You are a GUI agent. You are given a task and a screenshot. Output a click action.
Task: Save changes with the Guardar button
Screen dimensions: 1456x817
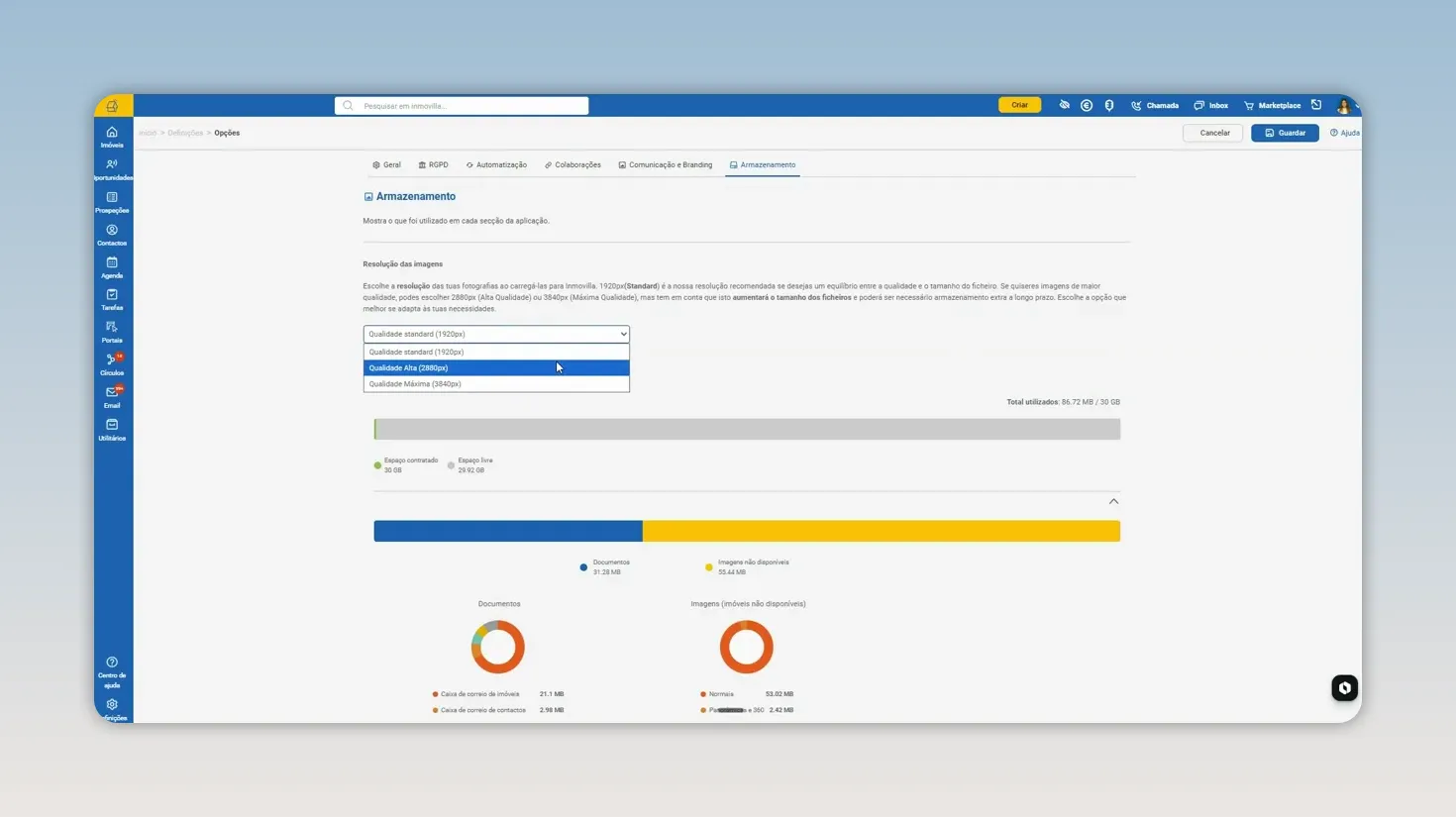coord(1285,133)
